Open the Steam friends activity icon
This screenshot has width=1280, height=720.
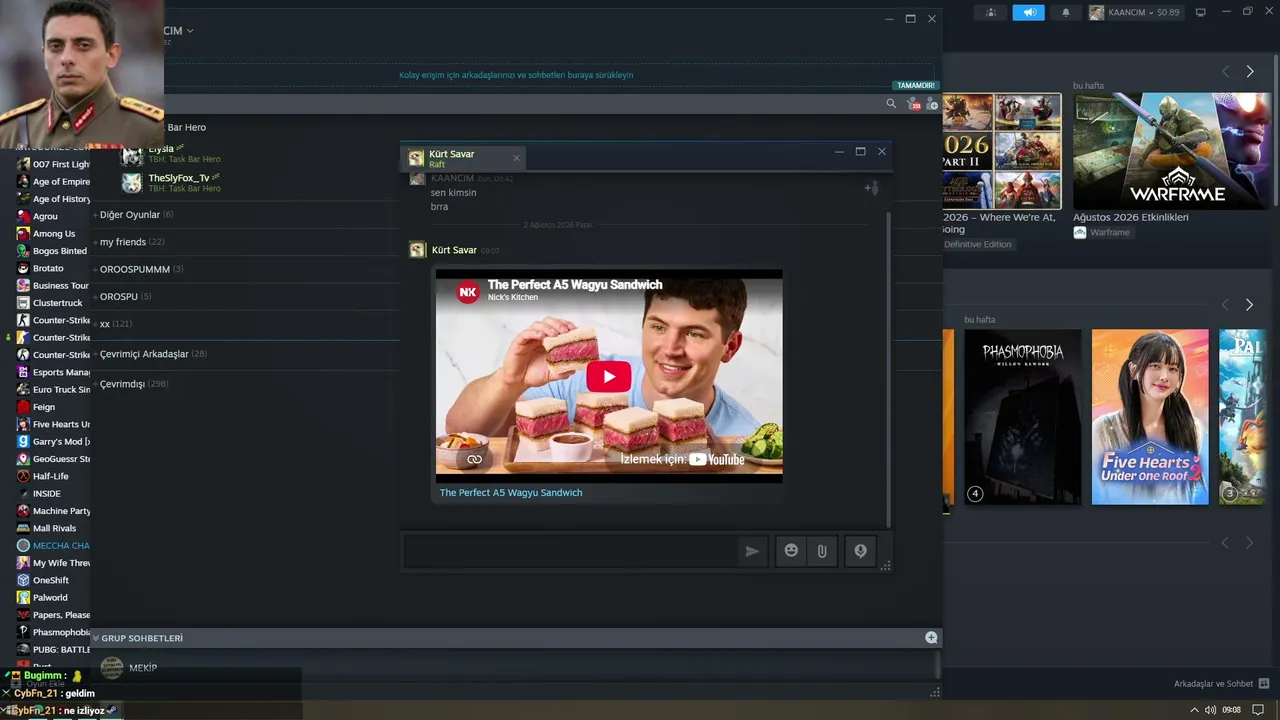(991, 13)
